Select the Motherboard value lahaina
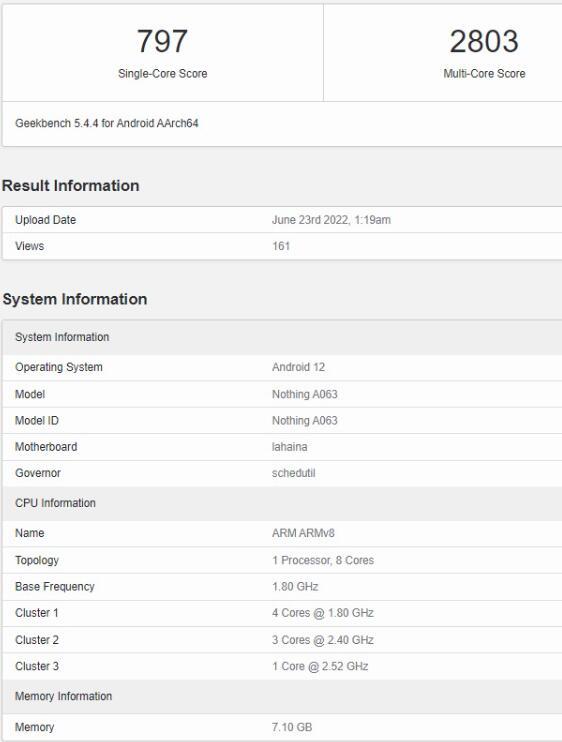562x742 pixels. (290, 447)
